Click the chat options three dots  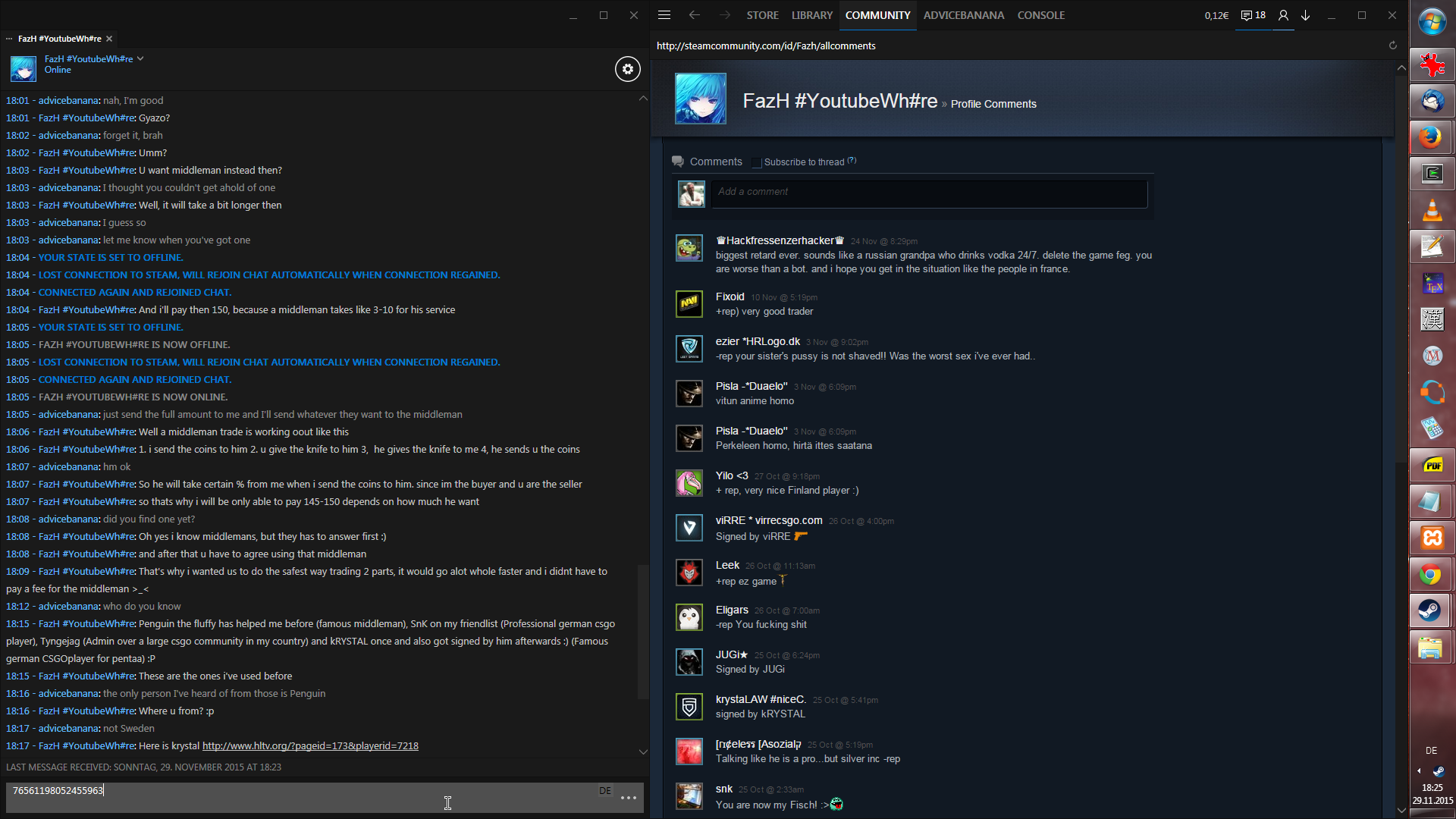629,798
